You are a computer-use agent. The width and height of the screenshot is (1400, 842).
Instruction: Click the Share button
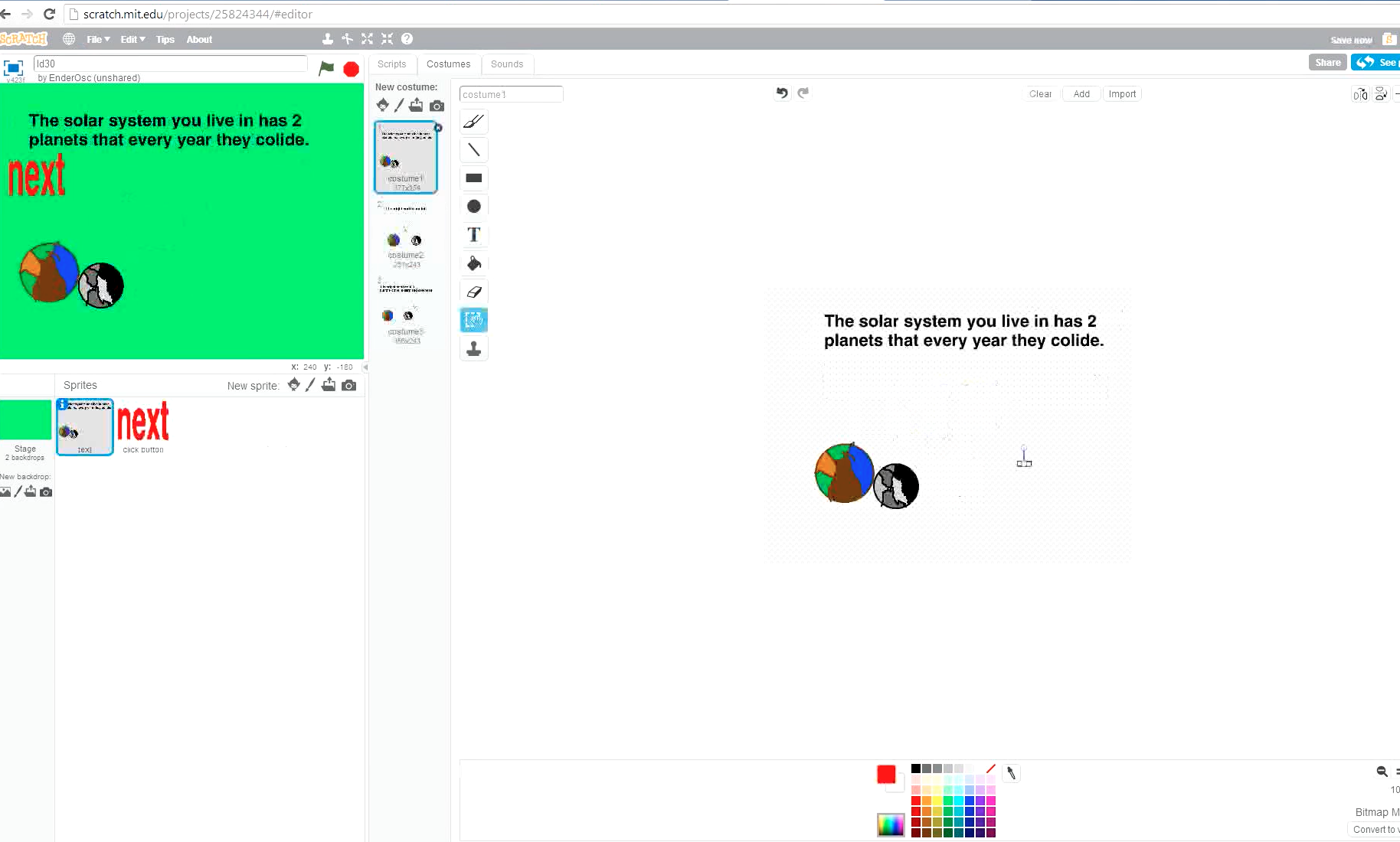click(x=1328, y=63)
